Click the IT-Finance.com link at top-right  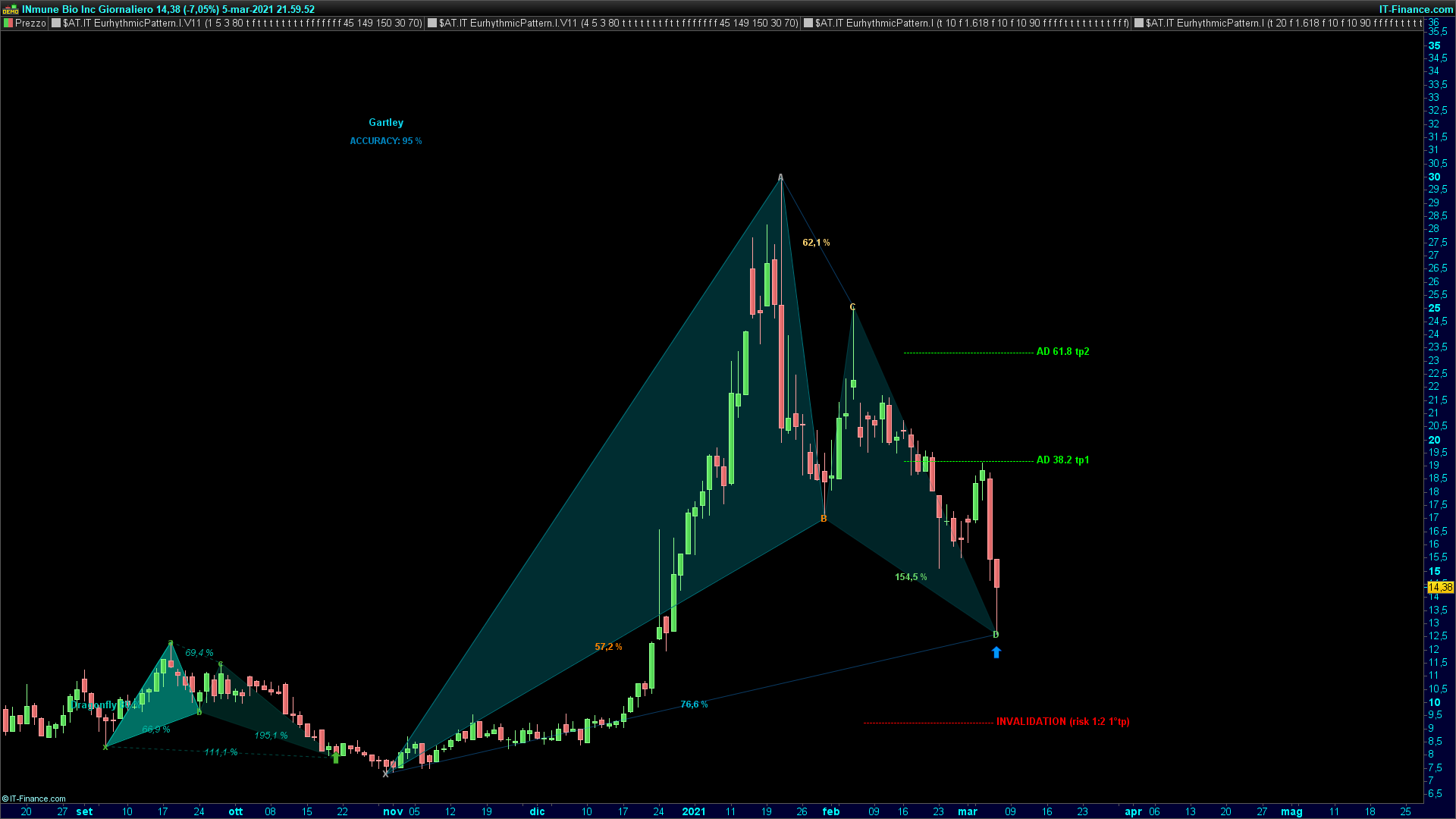click(x=1415, y=9)
